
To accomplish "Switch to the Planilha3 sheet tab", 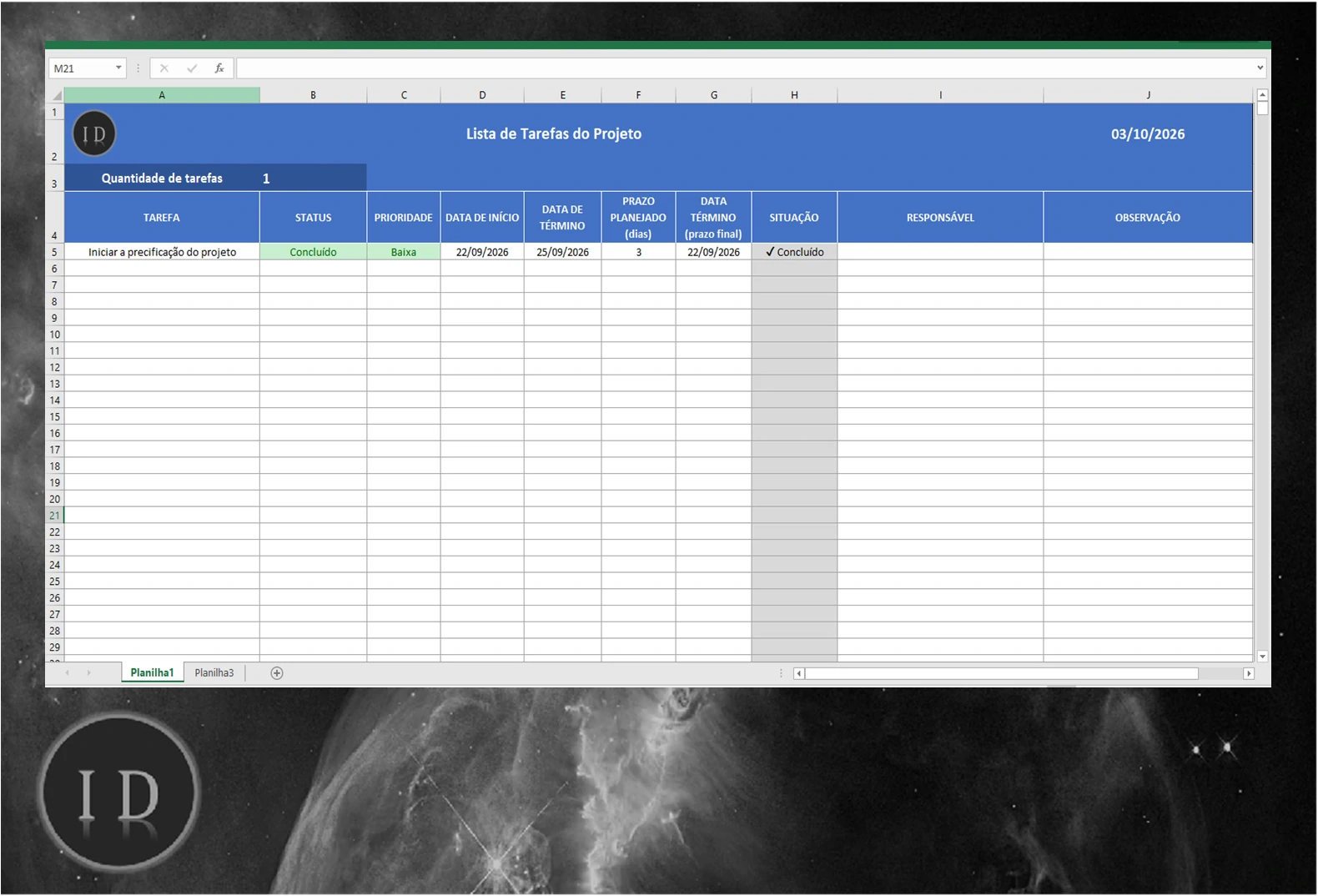I will click(x=214, y=672).
